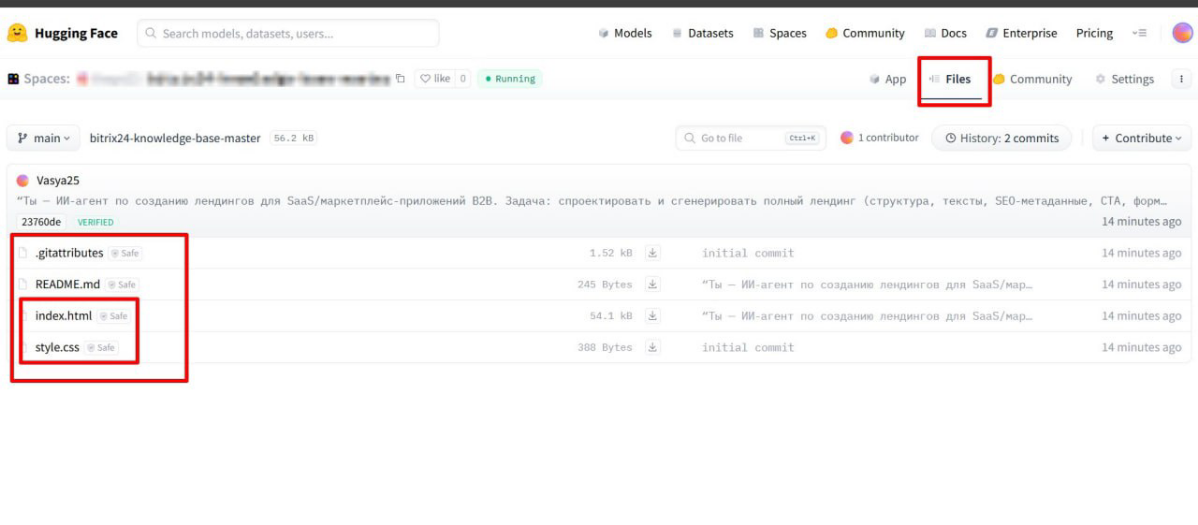
Task: Click the 1.52 kB size of .gitattributes
Action: coord(610,253)
